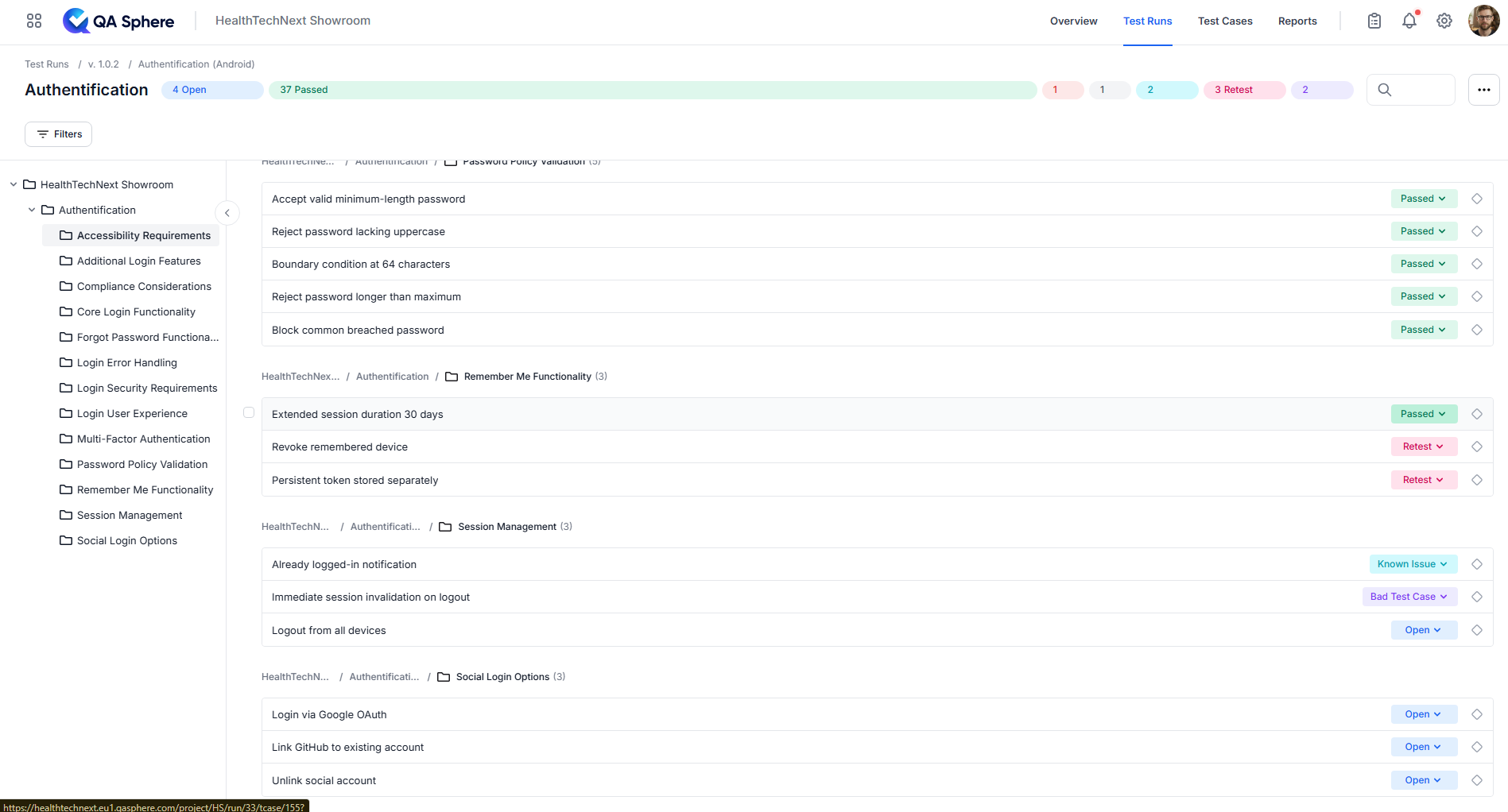The image size is (1508, 812).
Task: Open the settings gear icon
Action: coord(1444,21)
